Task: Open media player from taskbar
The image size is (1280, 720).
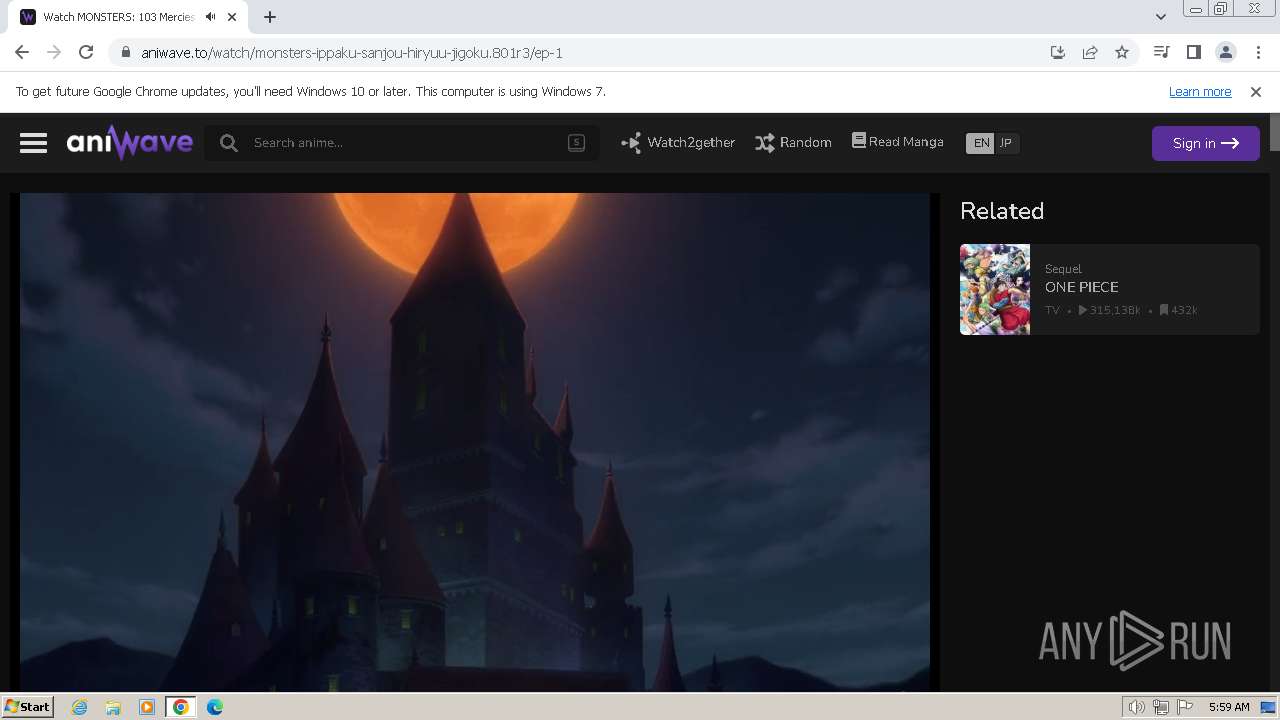Action: pos(147,707)
